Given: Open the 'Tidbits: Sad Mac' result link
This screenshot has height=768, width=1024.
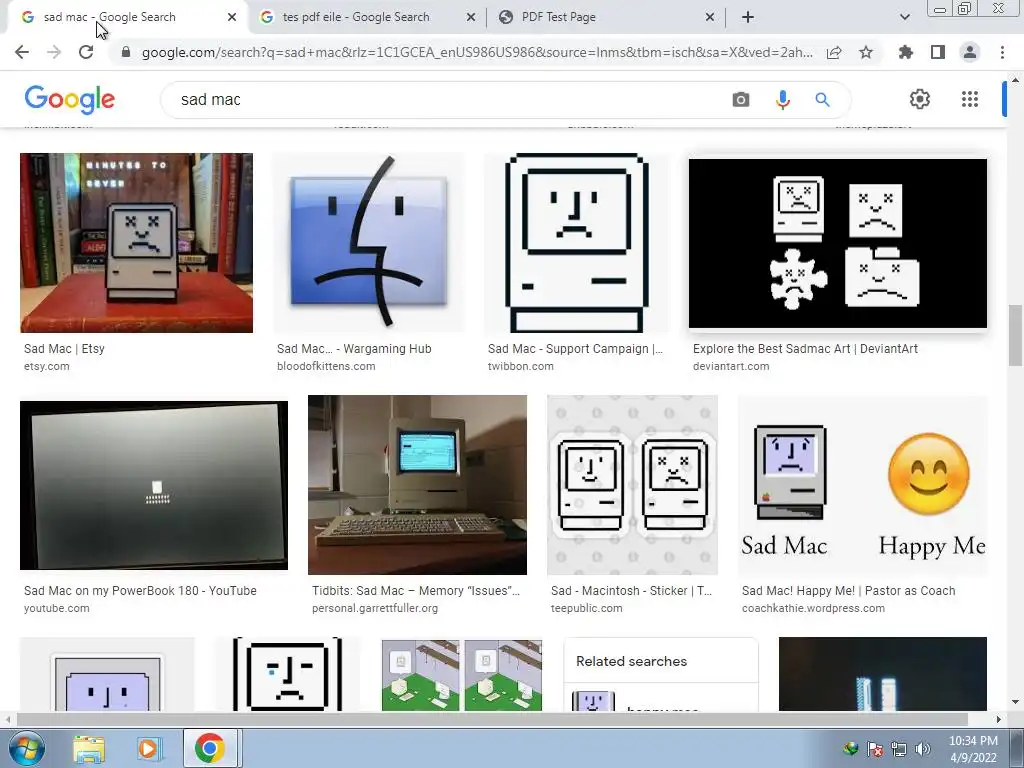Looking at the screenshot, I should click(416, 590).
